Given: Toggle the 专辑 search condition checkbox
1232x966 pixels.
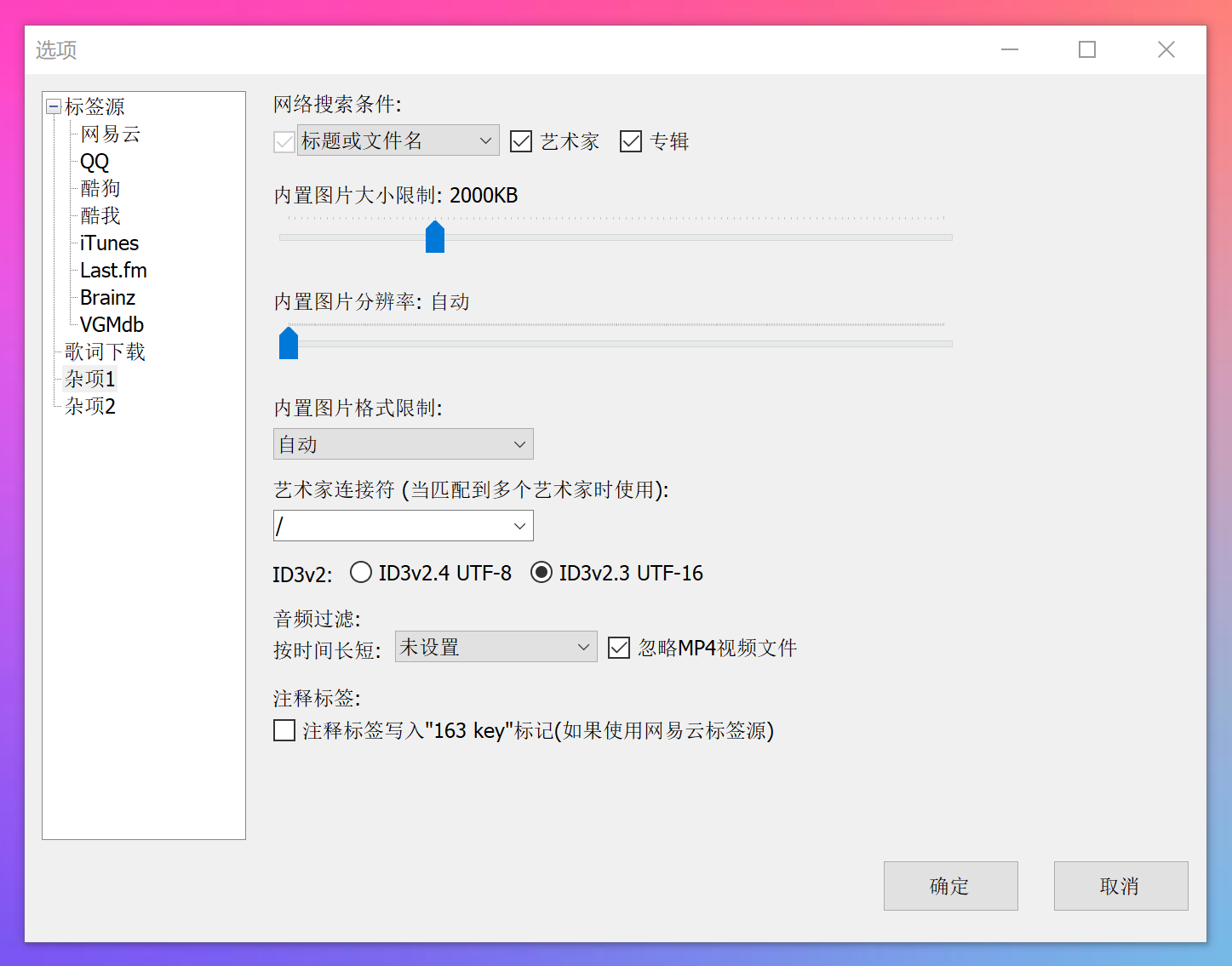Looking at the screenshot, I should pos(631,141).
